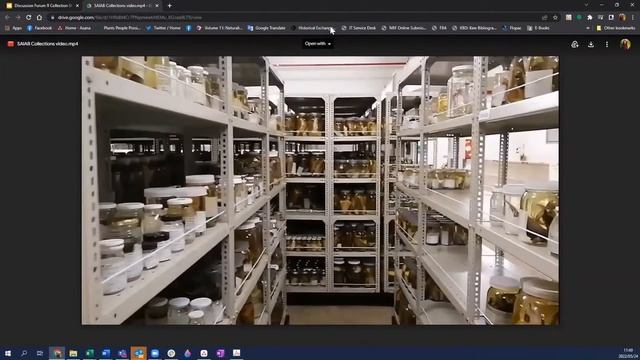Open the Chrome three-dot menu
The image size is (640, 360).
coord(633,18)
